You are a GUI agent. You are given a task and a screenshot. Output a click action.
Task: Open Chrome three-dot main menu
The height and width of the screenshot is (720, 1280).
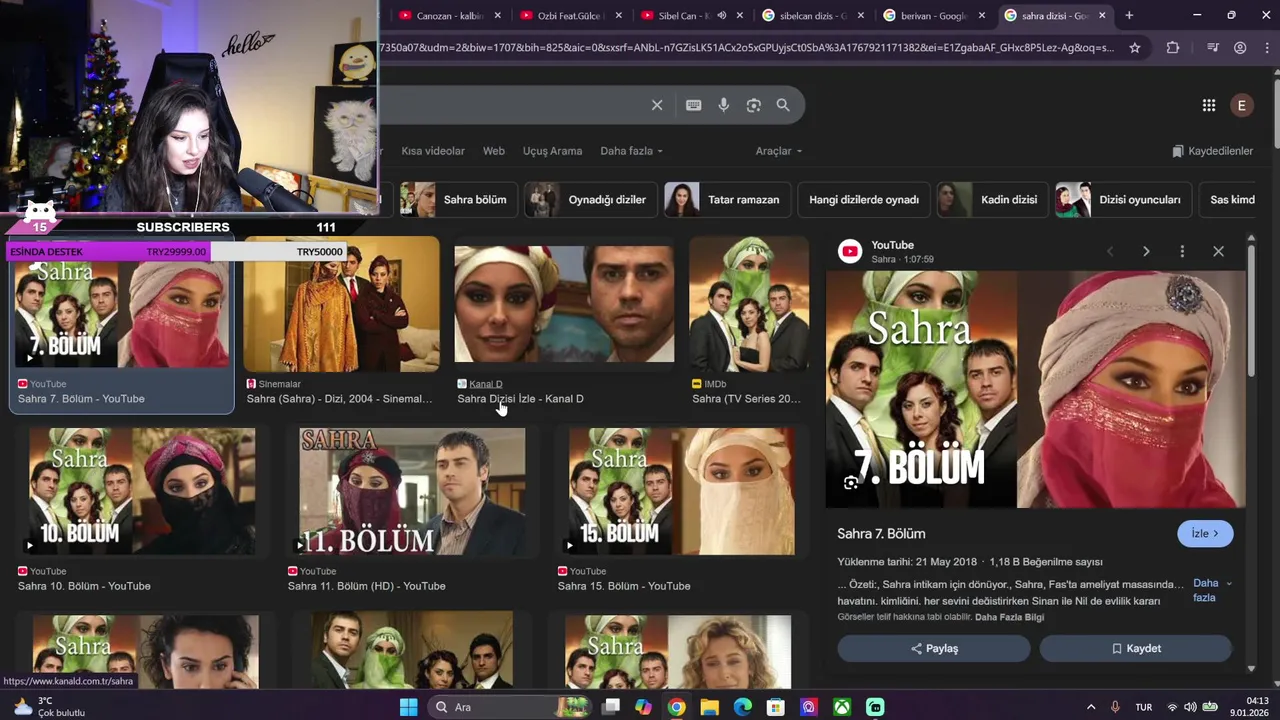pos(1265,47)
